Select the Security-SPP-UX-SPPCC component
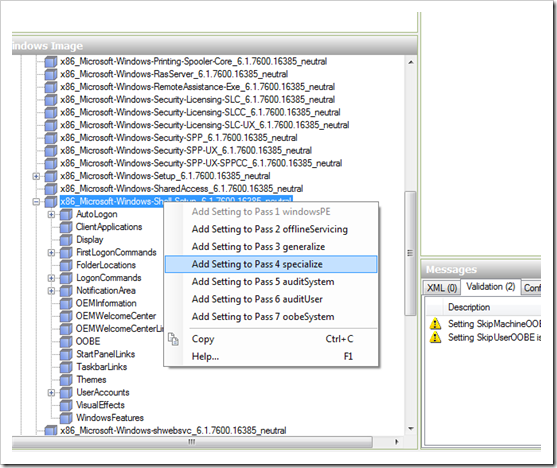The image size is (557, 468). coord(201,163)
